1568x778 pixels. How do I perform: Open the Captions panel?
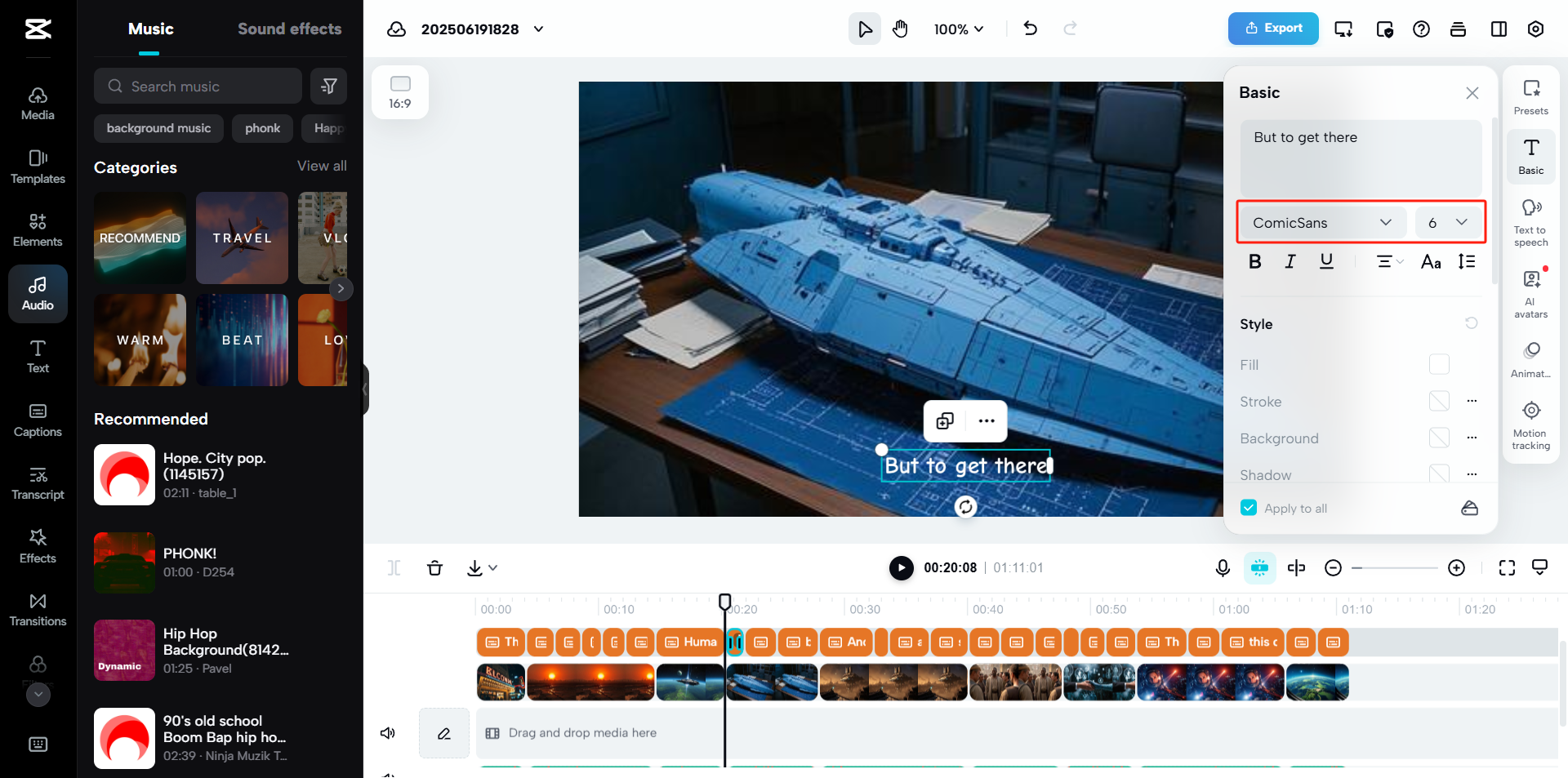pos(38,420)
